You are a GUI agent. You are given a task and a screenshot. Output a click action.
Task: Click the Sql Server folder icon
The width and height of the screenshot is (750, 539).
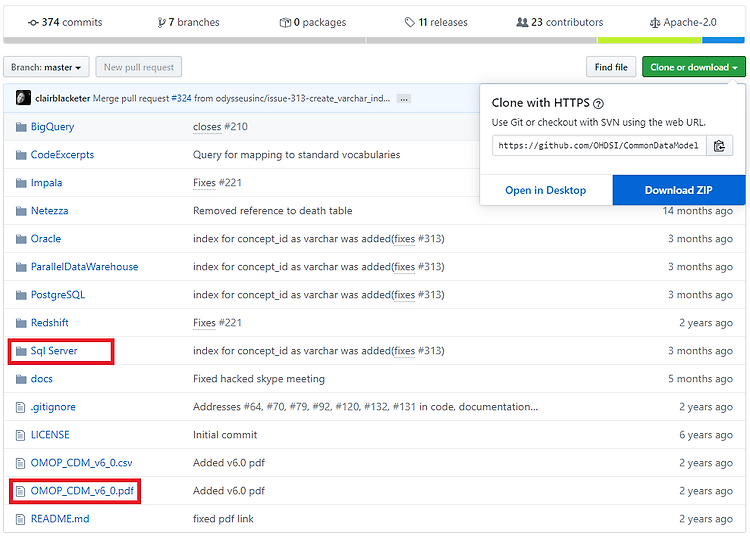click(x=21, y=351)
